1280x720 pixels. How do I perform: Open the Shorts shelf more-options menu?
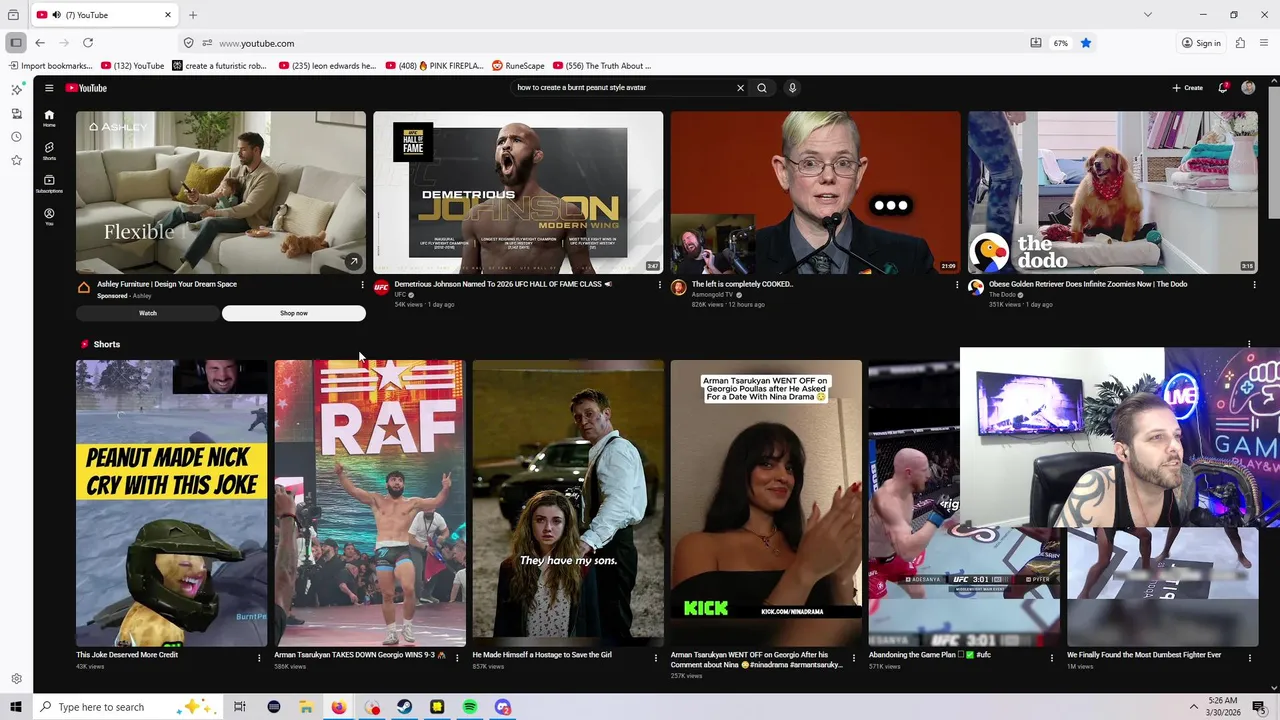(1249, 344)
